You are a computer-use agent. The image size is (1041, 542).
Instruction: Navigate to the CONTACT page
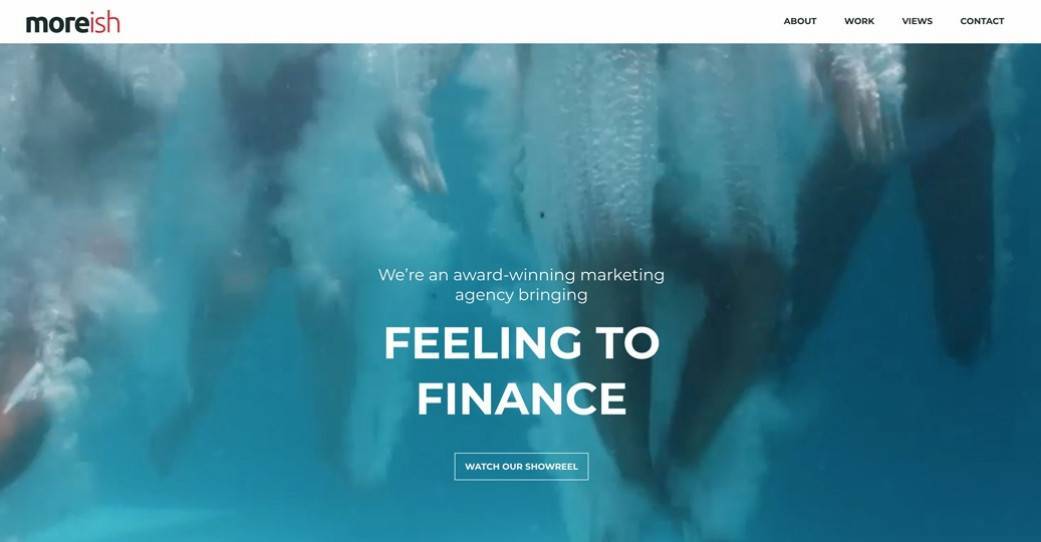[982, 21]
